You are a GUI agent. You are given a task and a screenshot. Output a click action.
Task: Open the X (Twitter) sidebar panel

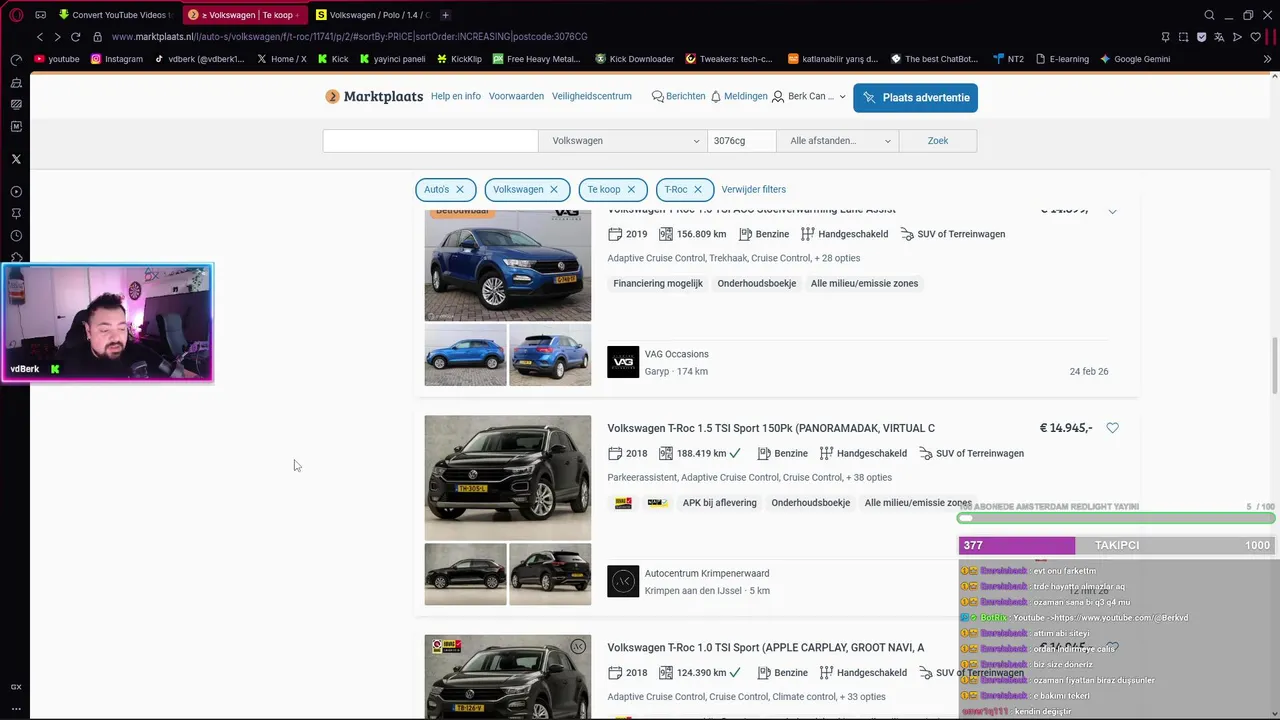(16, 159)
